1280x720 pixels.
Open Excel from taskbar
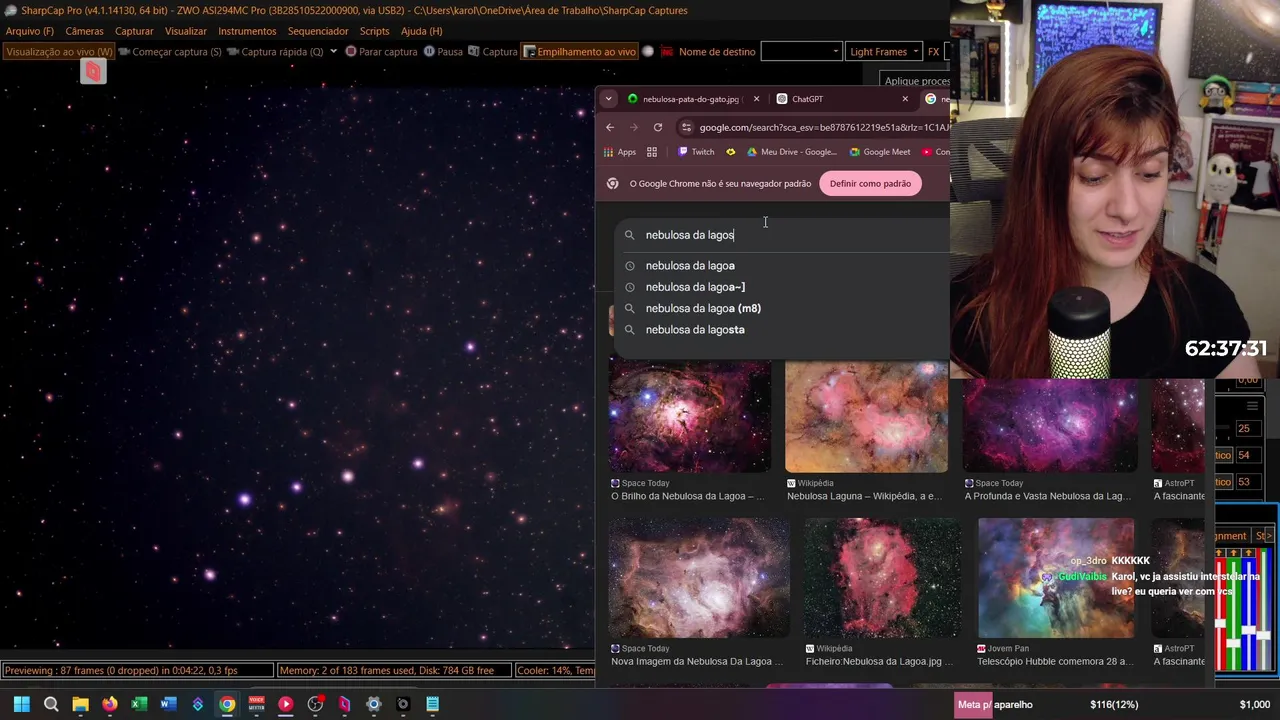[139, 704]
